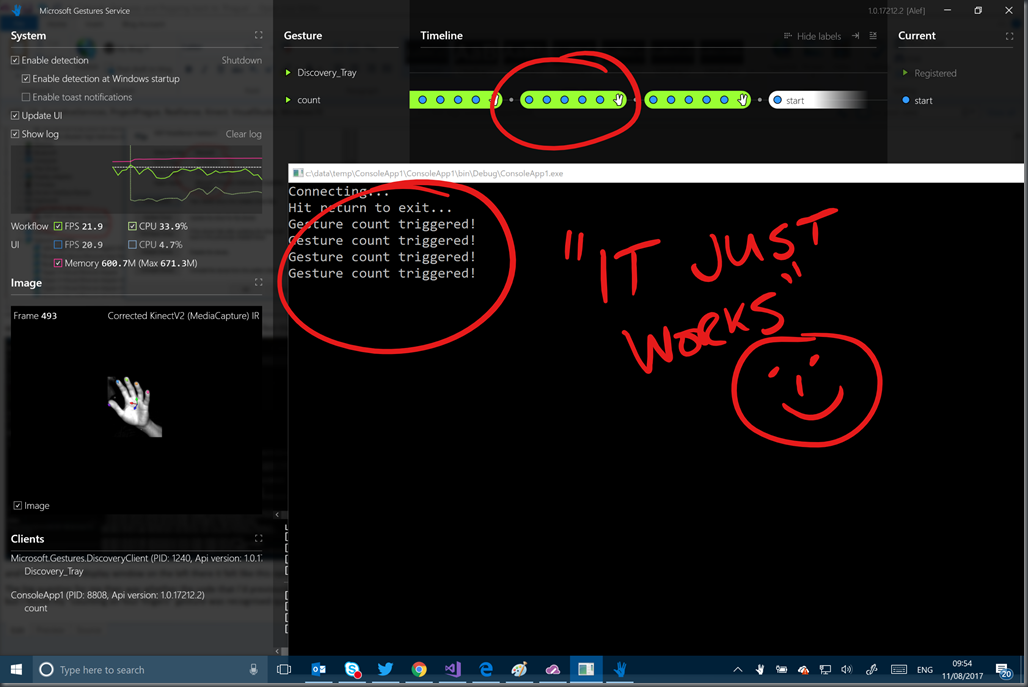Click the white hand icon in the system tray
Viewport: 1028px width, 687px height.
760,669
